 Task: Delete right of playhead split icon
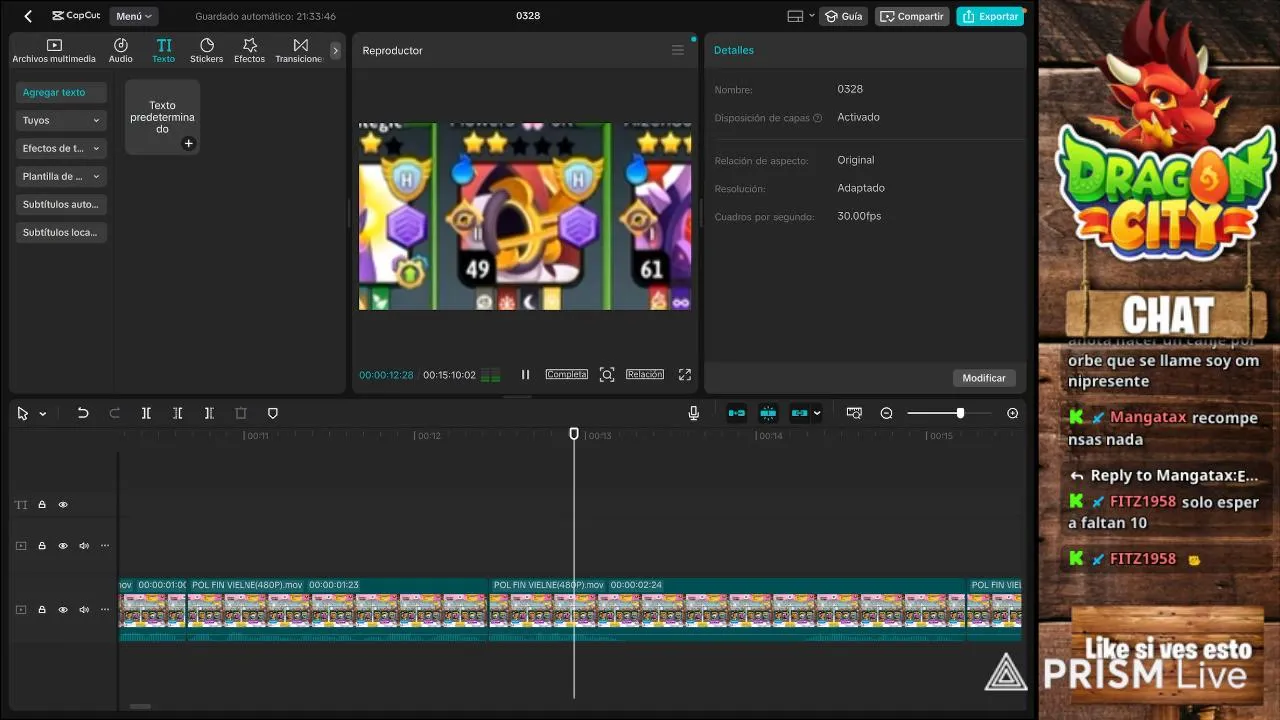pyautogui.click(x=209, y=413)
